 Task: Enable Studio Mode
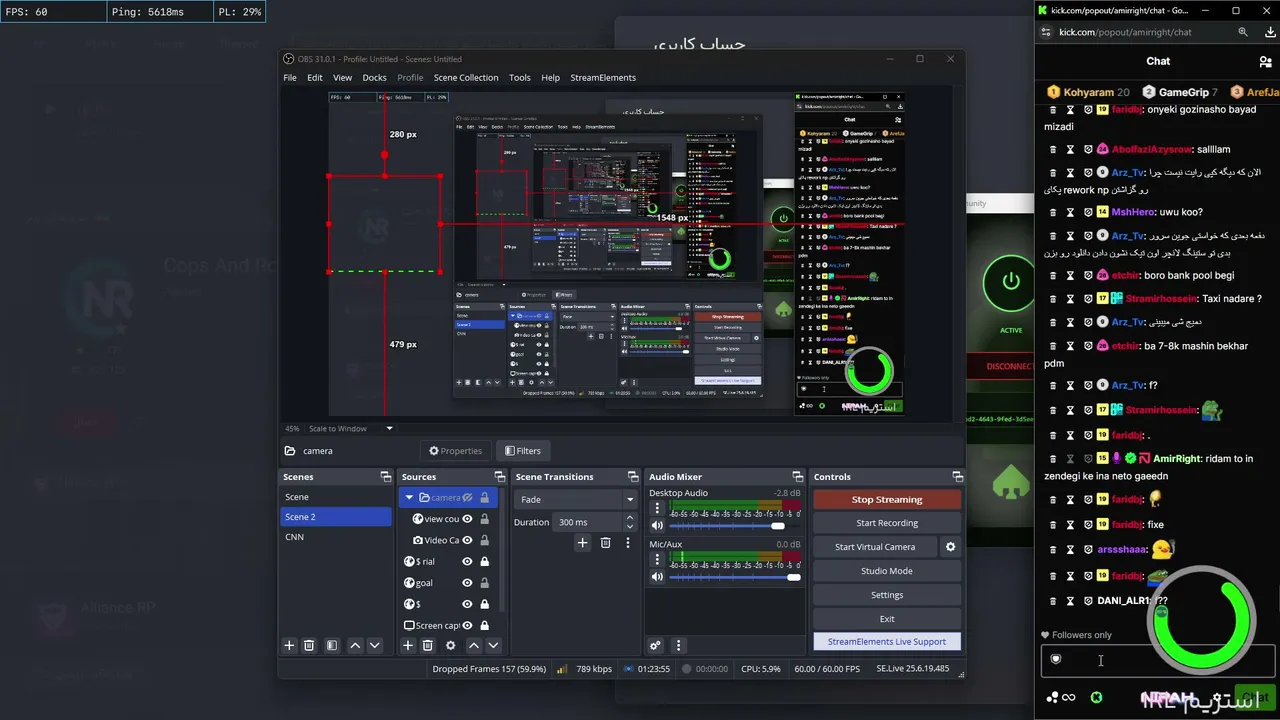pyautogui.click(x=887, y=571)
